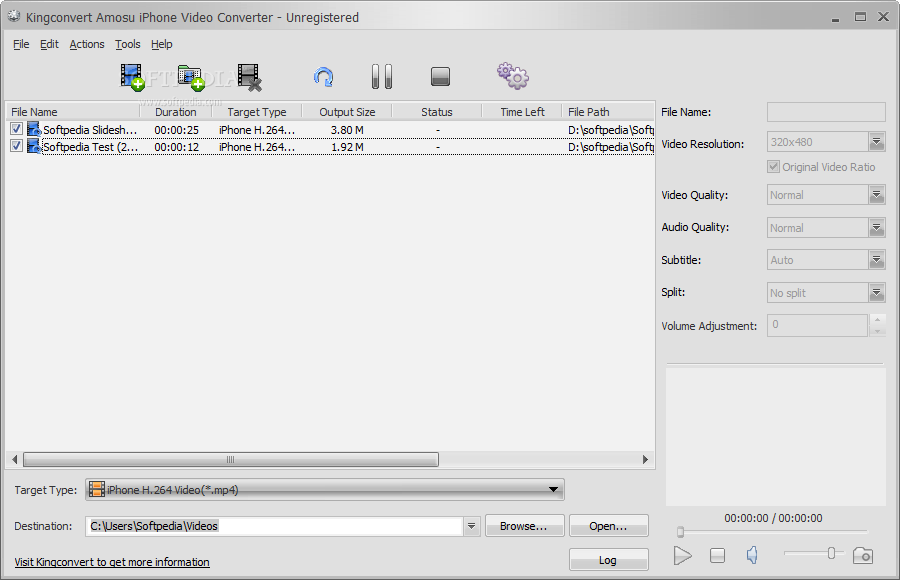The height and width of the screenshot is (580, 900).
Task: Click the film icon in Target Type
Action: click(x=97, y=489)
